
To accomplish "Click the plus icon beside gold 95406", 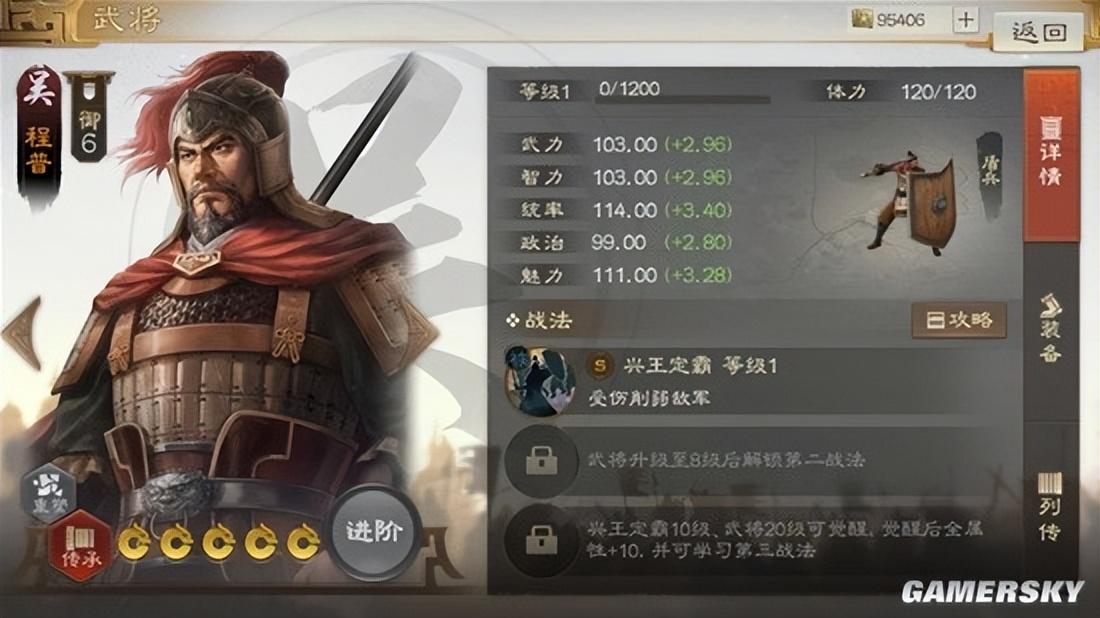I will point(965,20).
